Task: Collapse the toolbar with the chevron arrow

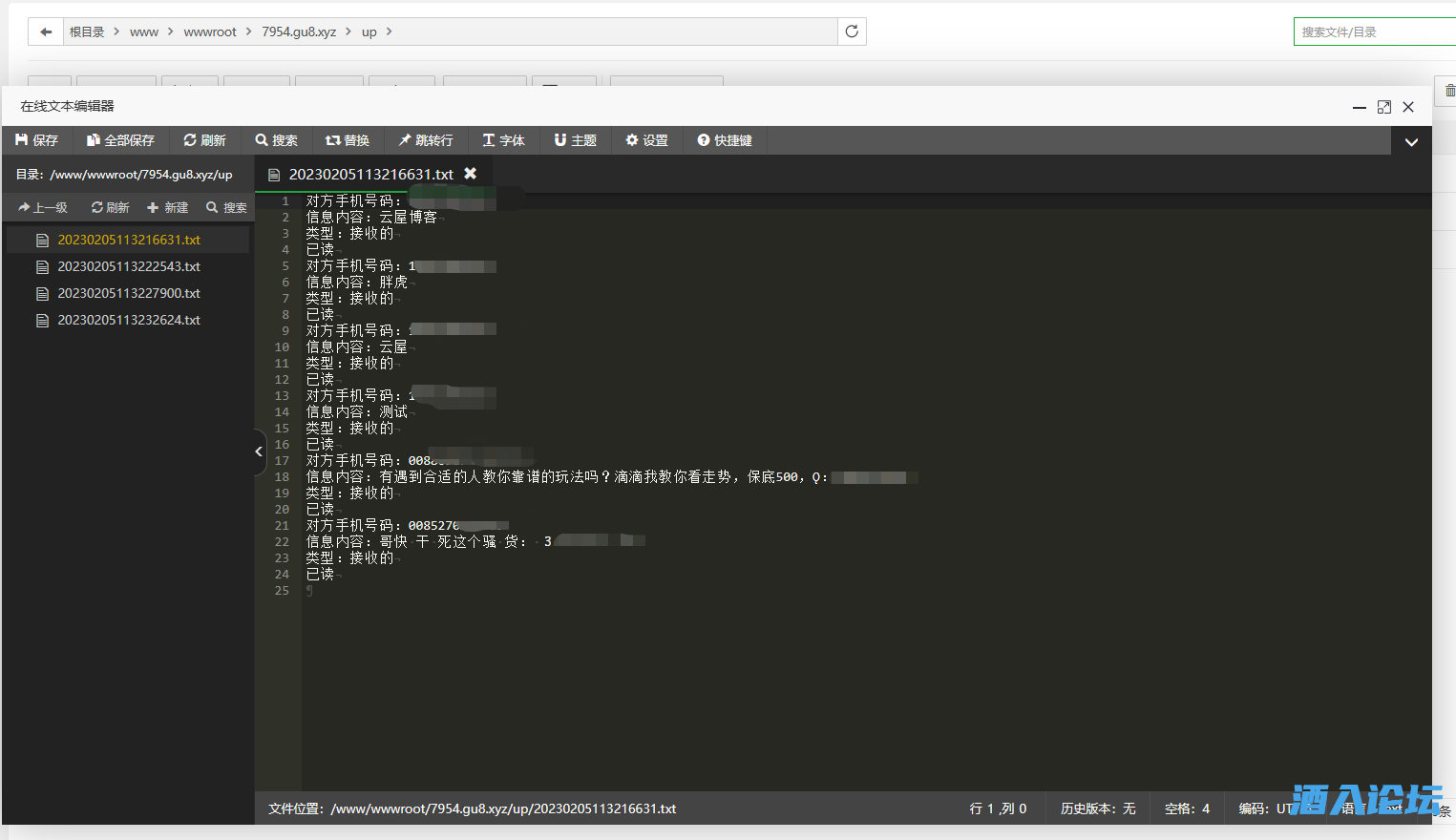Action: pyautogui.click(x=1411, y=142)
